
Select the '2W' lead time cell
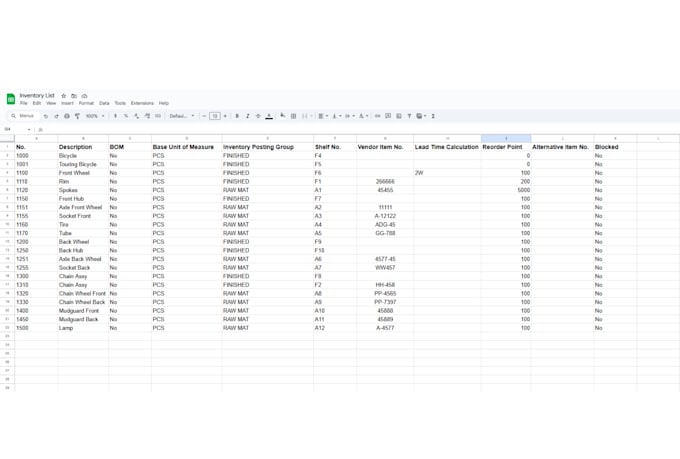pyautogui.click(x=447, y=173)
